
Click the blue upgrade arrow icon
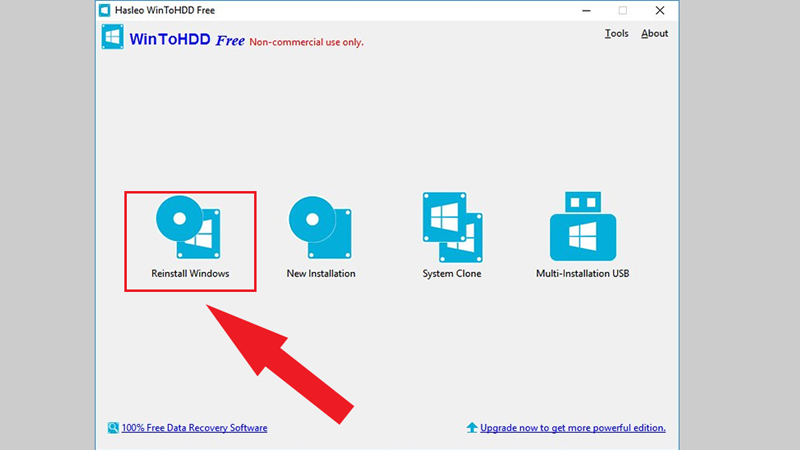coord(472,428)
